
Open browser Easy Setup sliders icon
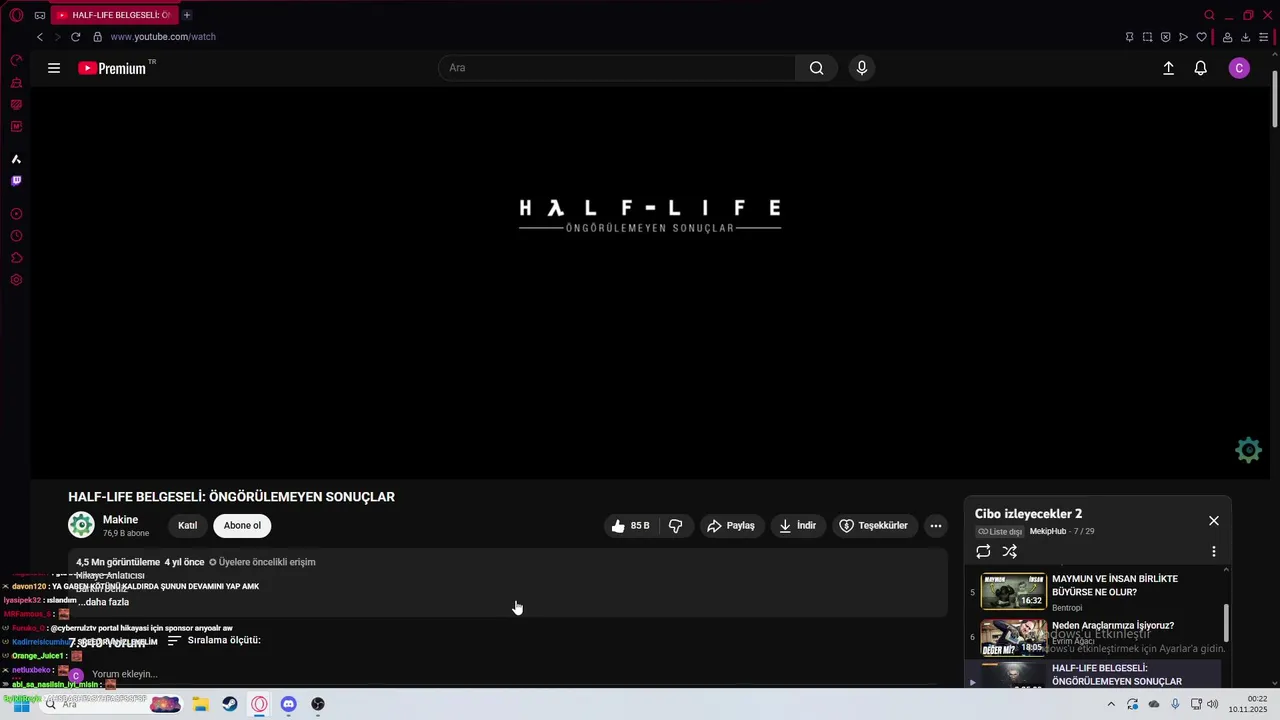(x=1263, y=37)
